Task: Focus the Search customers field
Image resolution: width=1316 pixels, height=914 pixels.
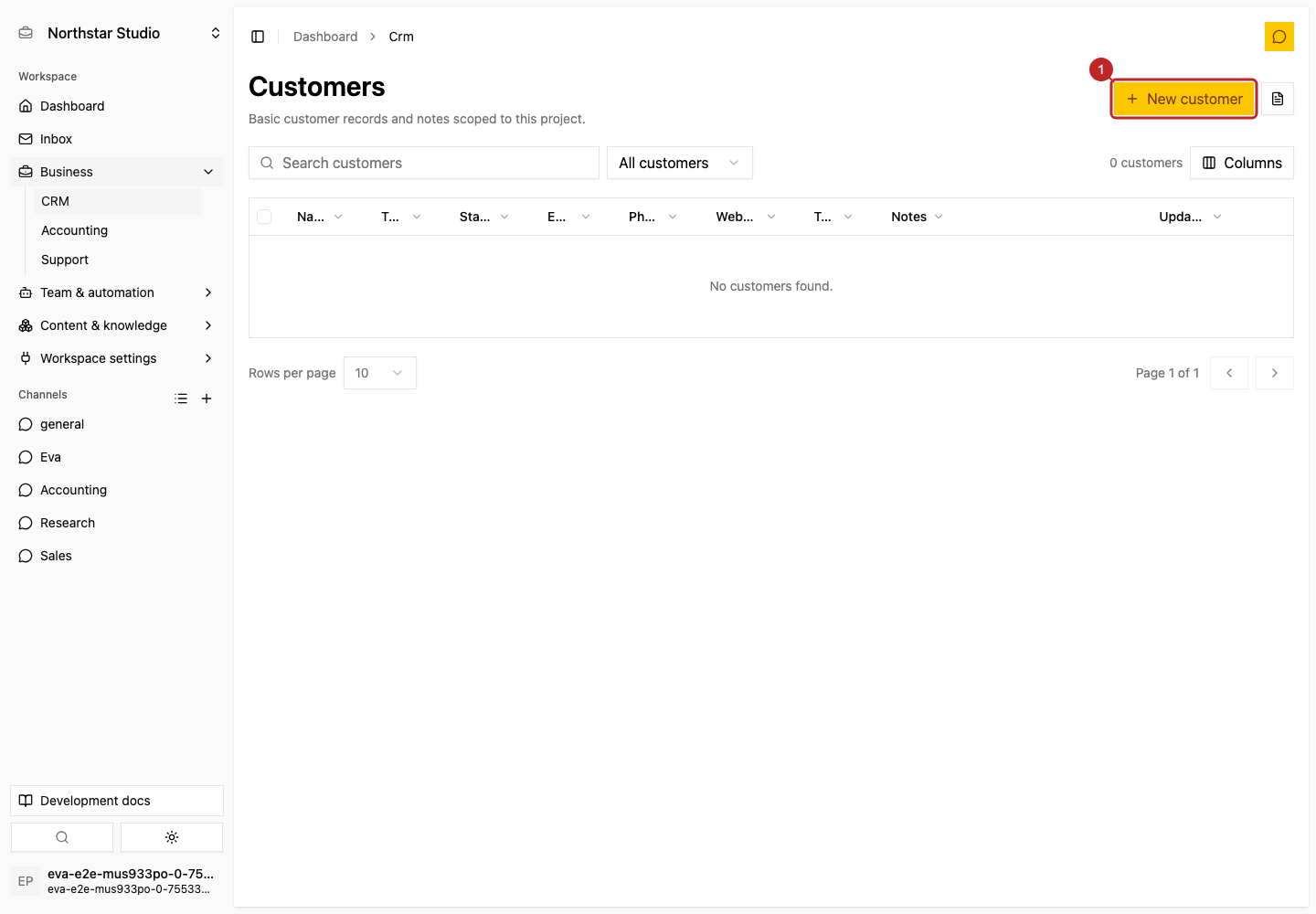Action: tap(424, 163)
